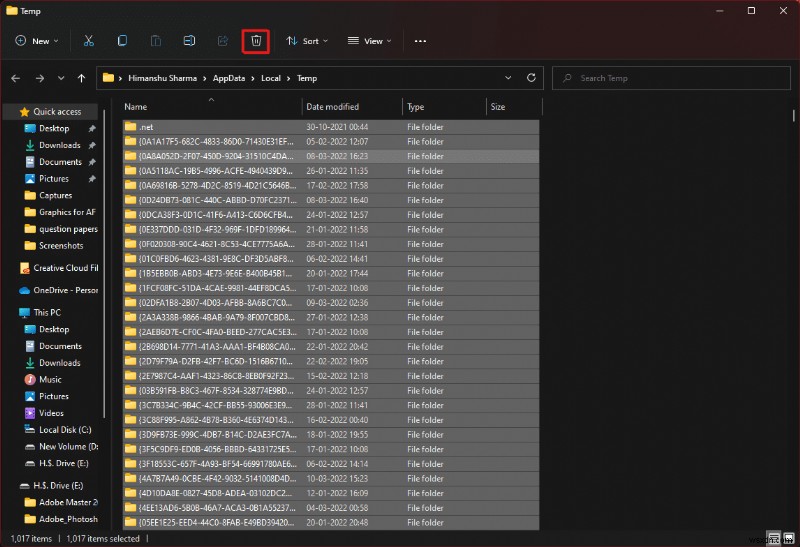Refresh the Temp folder view
The image size is (800, 547).
pos(533,78)
